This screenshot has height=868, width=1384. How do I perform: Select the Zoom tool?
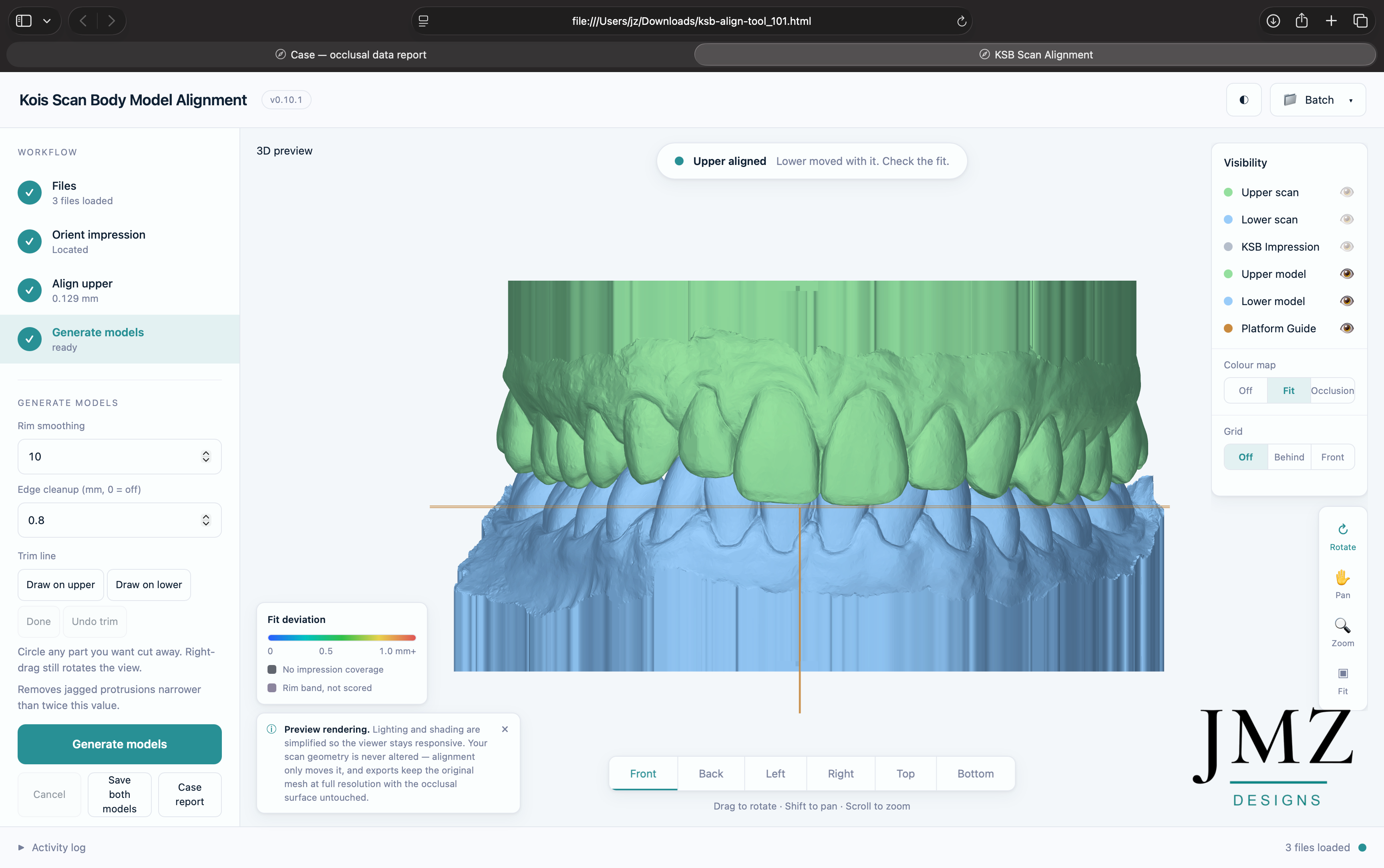coord(1343,633)
